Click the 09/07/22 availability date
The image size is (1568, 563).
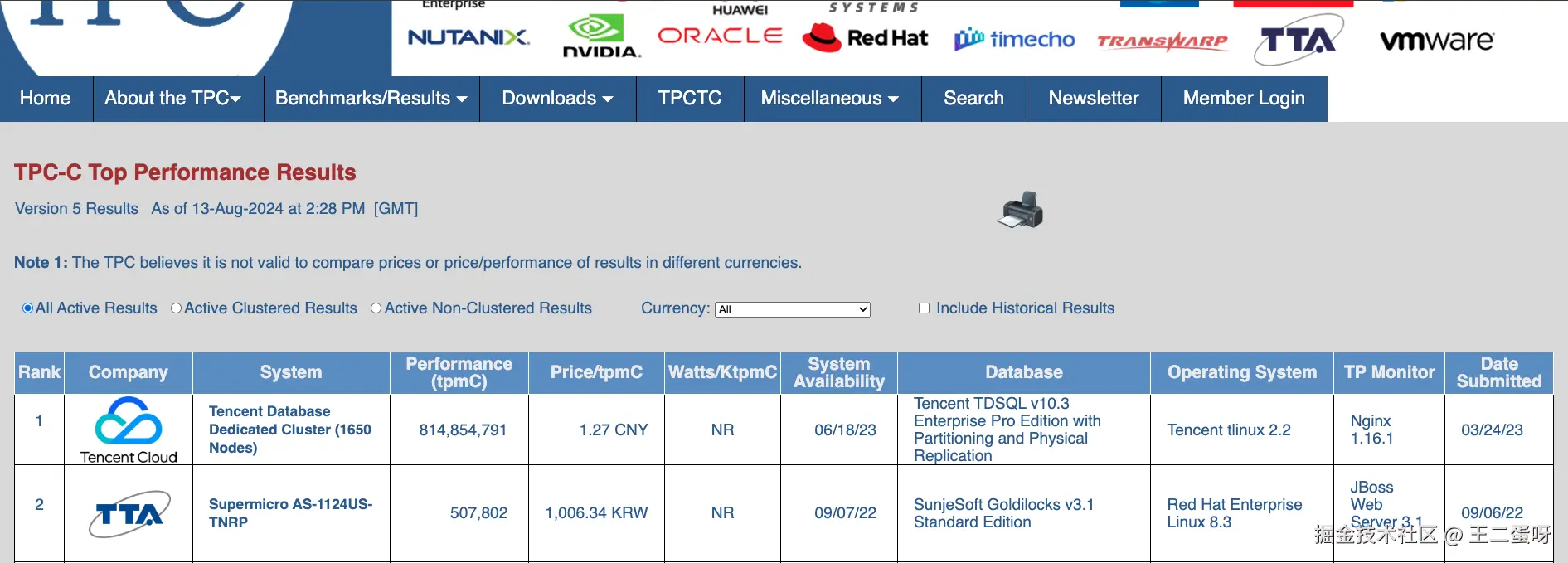point(845,513)
